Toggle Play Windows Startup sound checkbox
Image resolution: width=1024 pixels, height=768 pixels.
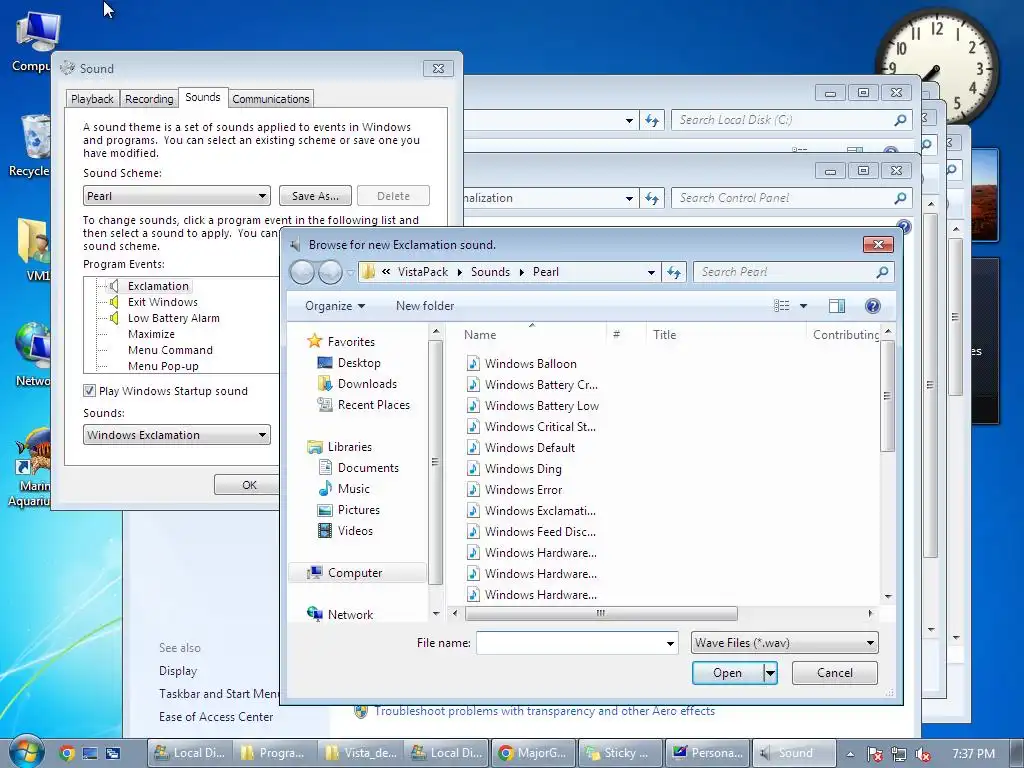click(89, 391)
